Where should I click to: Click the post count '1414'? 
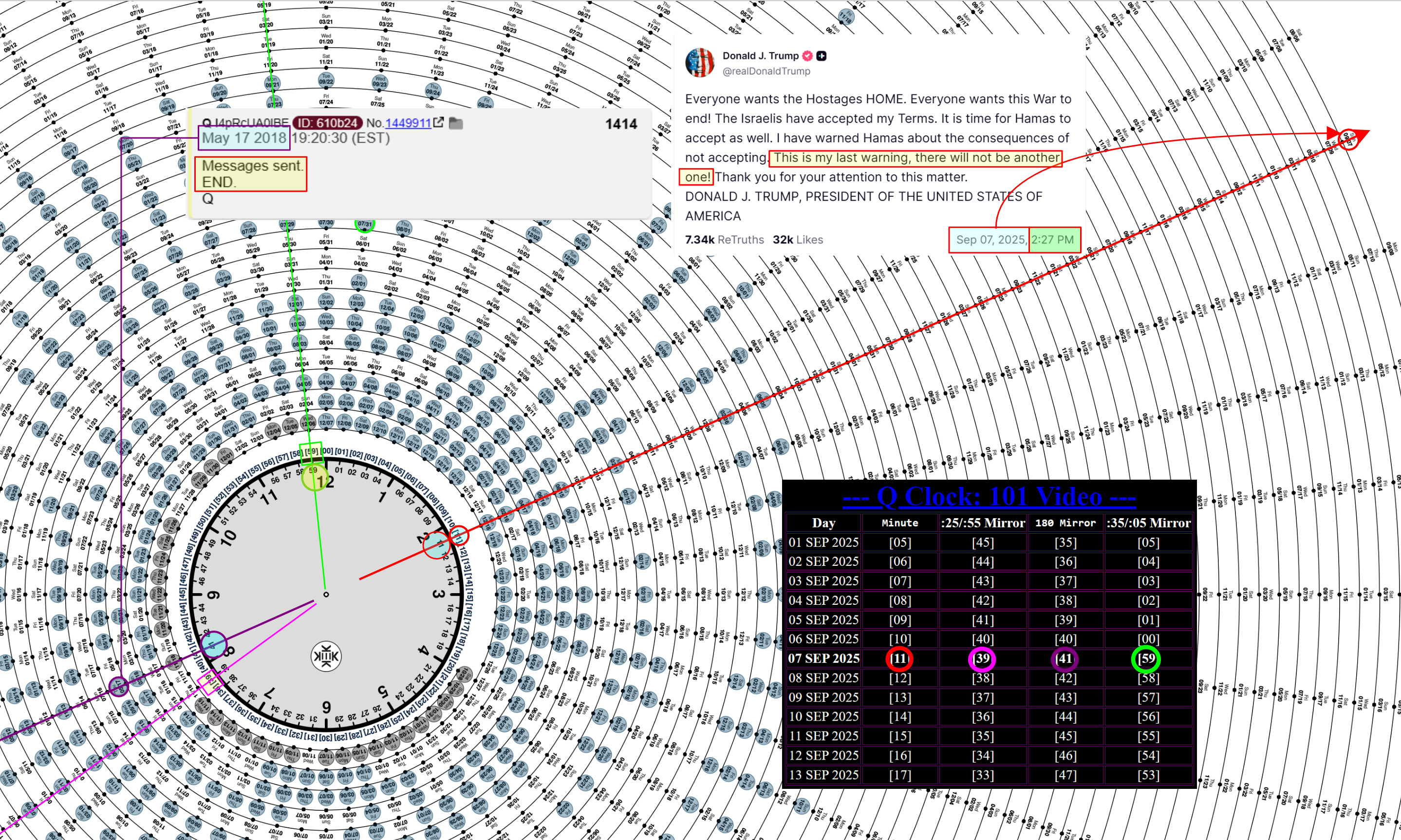[x=621, y=124]
